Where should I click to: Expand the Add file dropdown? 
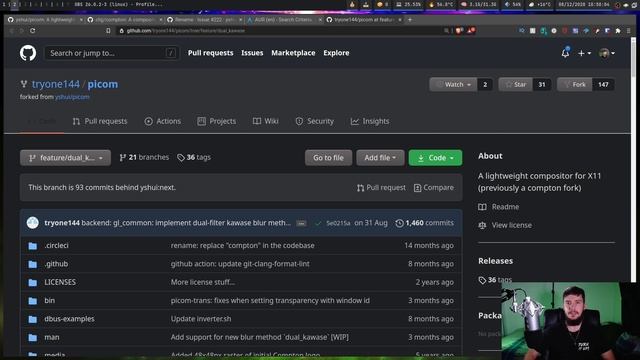click(380, 158)
